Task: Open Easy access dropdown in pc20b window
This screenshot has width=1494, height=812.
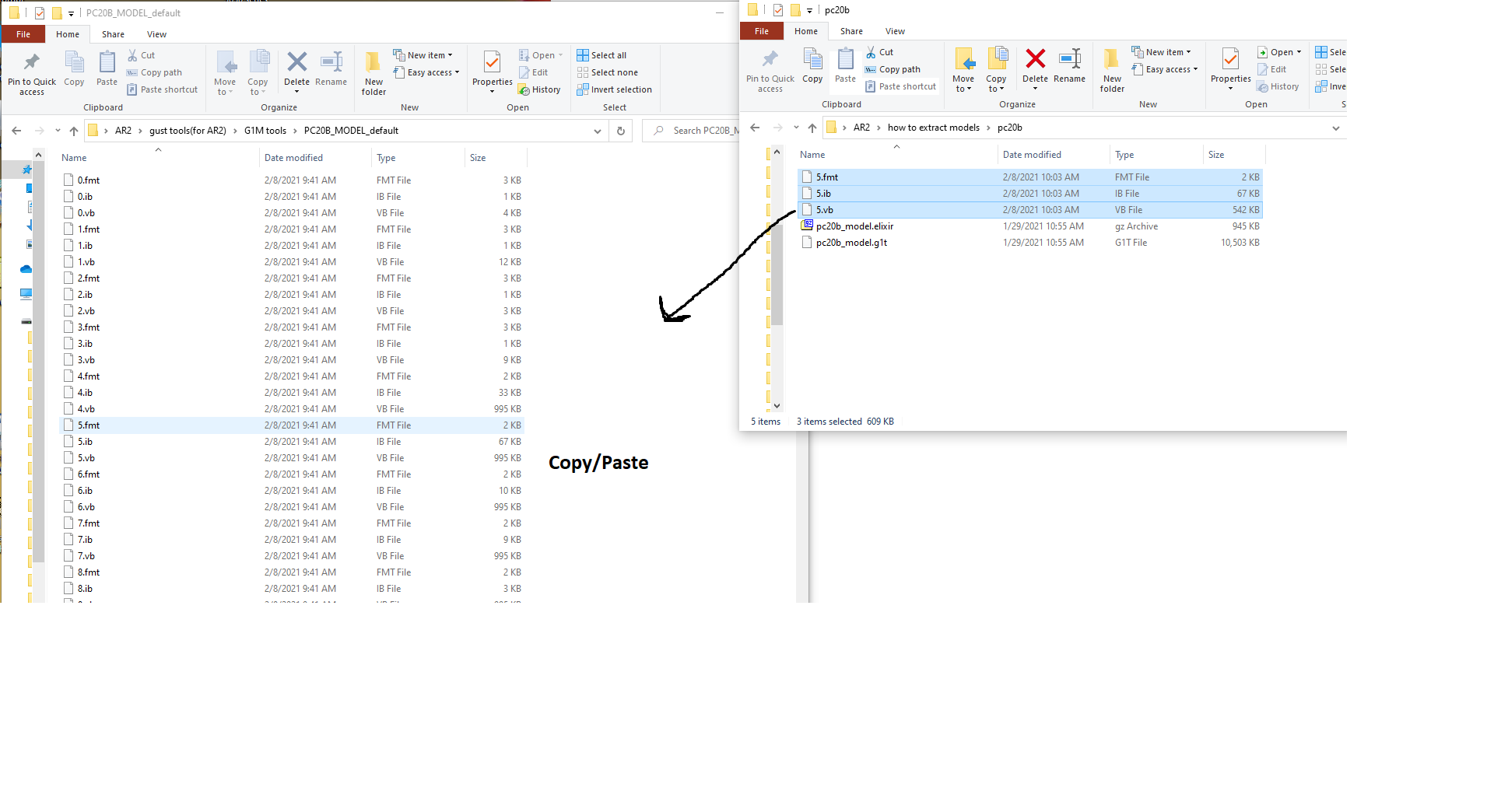Action: click(1165, 69)
